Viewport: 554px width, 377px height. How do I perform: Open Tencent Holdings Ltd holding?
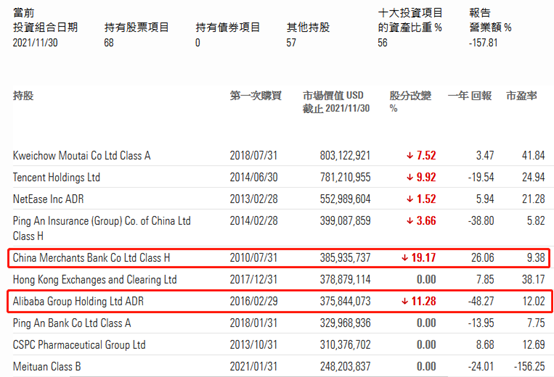tap(57, 177)
